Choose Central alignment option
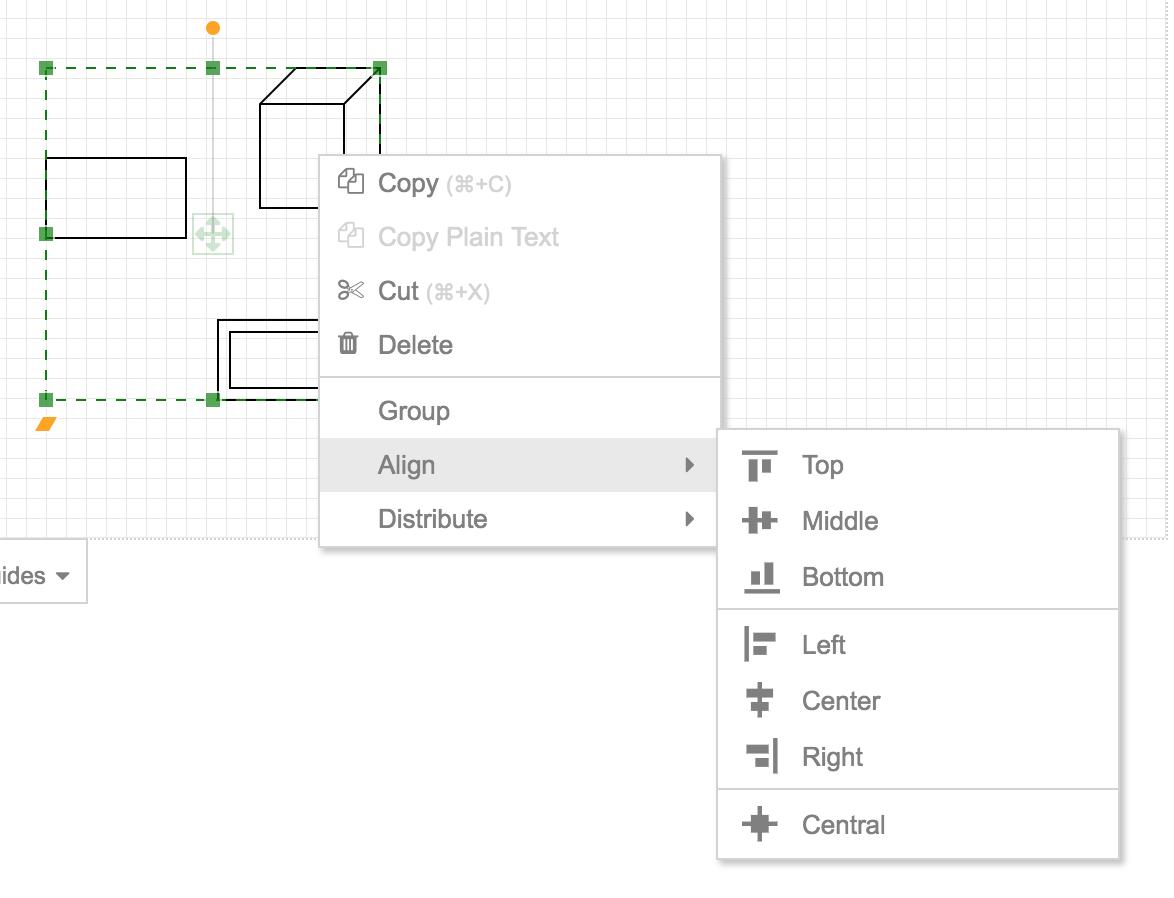 pyautogui.click(x=918, y=825)
